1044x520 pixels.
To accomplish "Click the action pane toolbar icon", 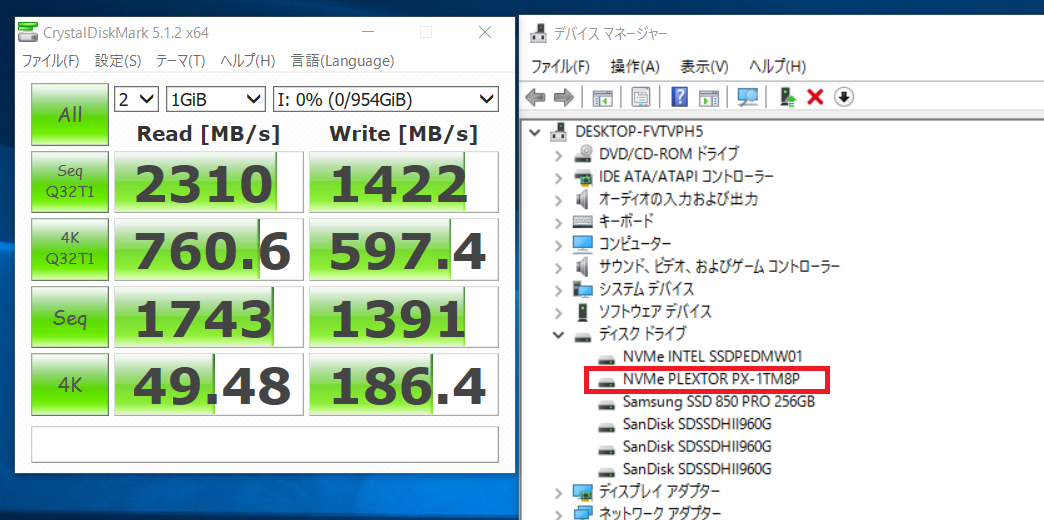I will (x=708, y=98).
